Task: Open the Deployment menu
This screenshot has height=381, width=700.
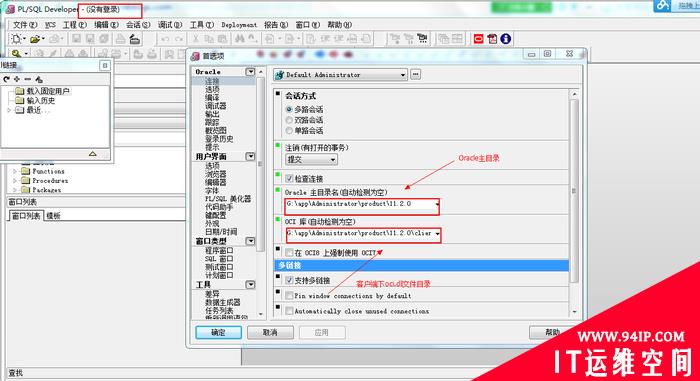Action: tap(239, 25)
